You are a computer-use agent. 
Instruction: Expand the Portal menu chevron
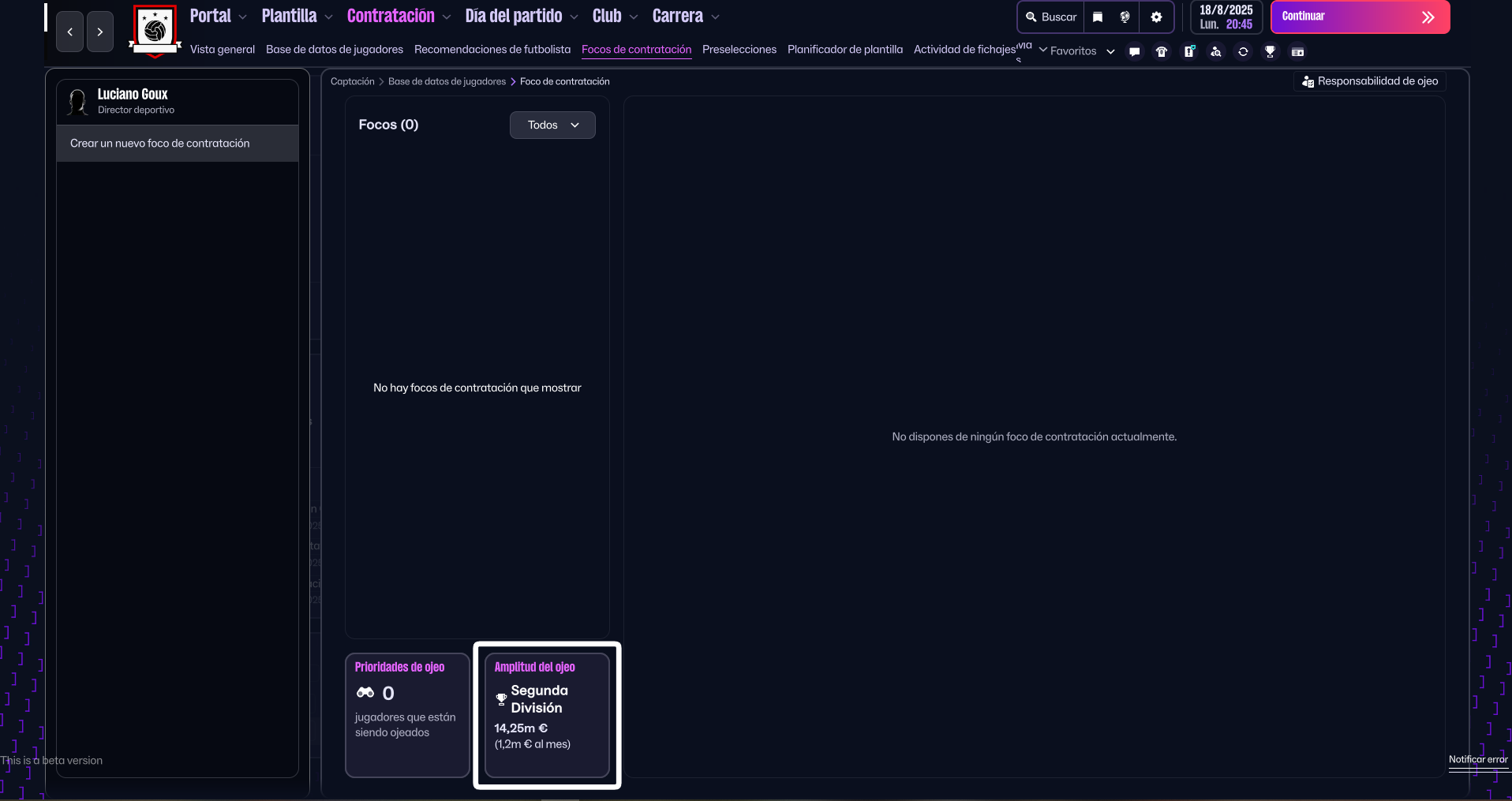coord(242,17)
